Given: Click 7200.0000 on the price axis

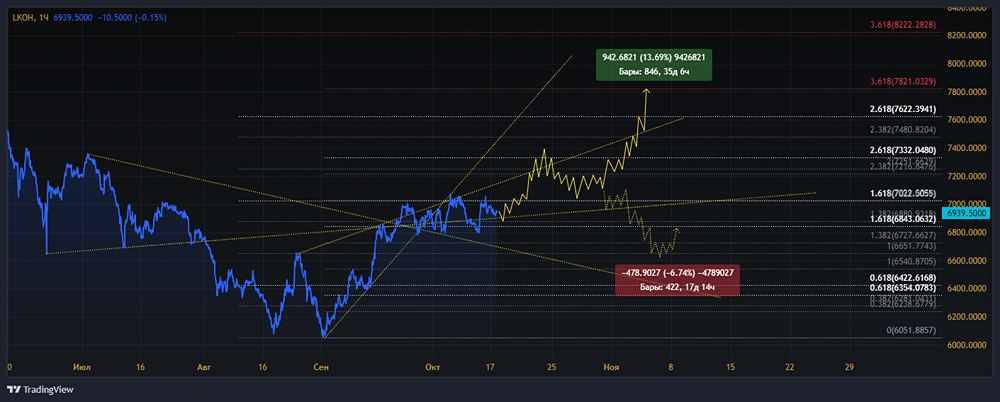Looking at the screenshot, I should (x=969, y=176).
